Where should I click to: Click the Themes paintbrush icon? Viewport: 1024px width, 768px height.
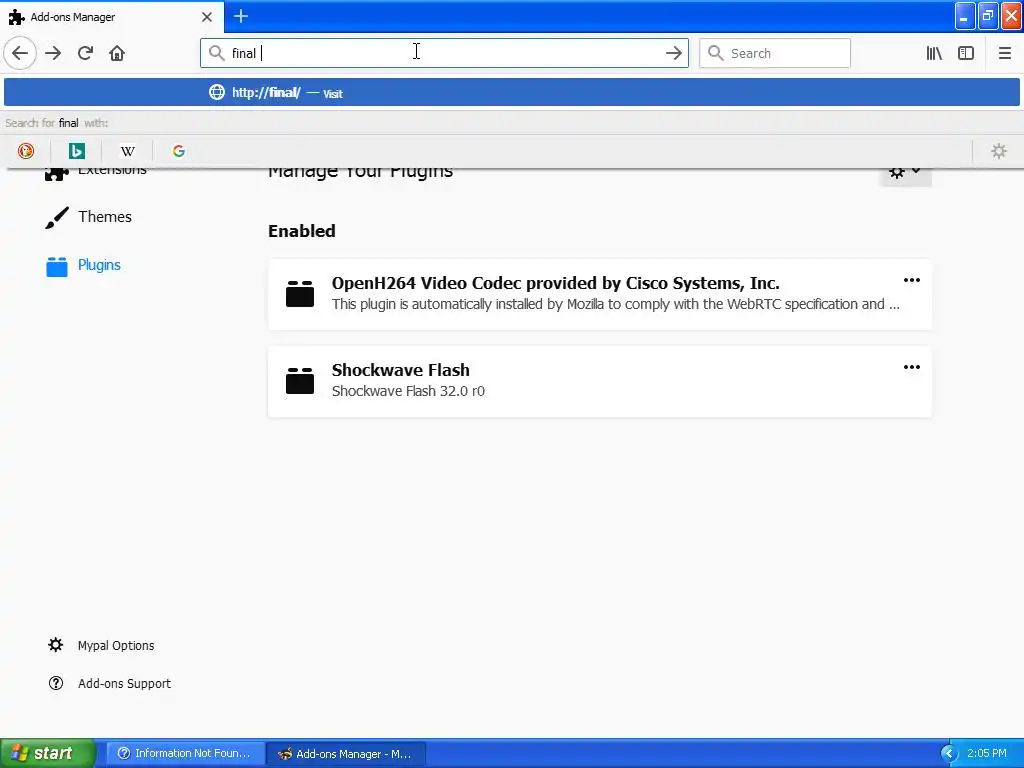pos(57,217)
